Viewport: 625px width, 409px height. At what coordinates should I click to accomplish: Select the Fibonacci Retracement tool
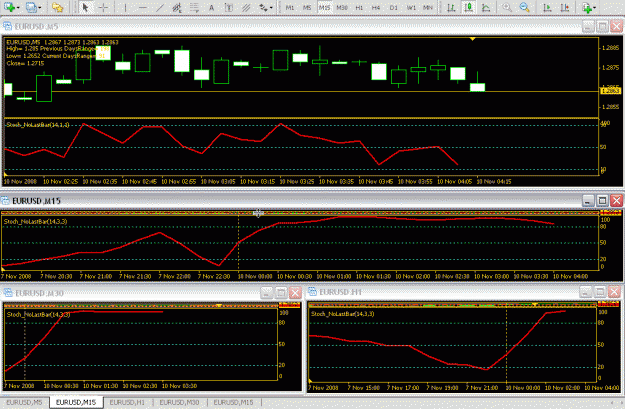[194, 7]
